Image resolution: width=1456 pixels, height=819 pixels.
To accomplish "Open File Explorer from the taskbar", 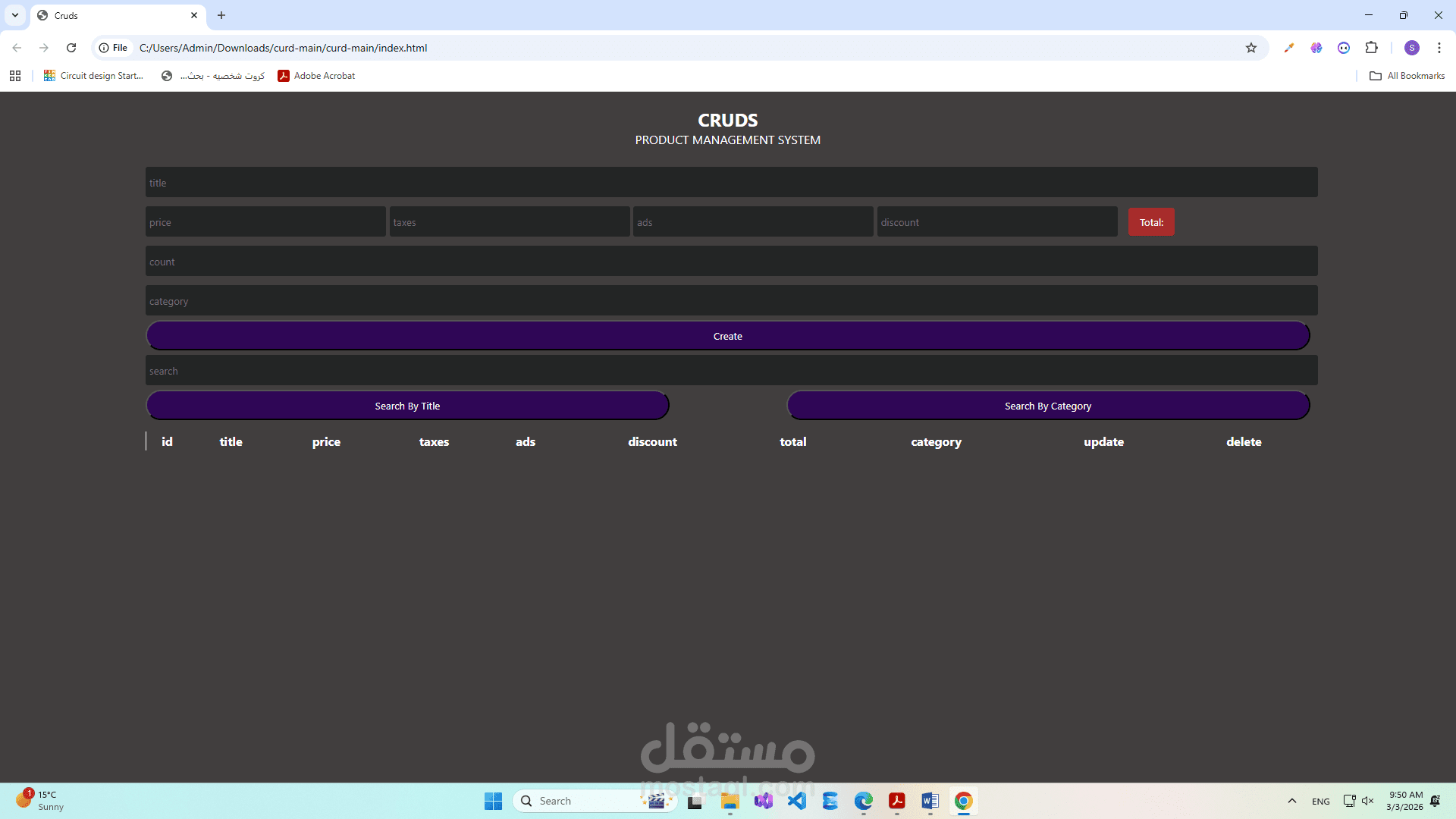I will pyautogui.click(x=730, y=801).
